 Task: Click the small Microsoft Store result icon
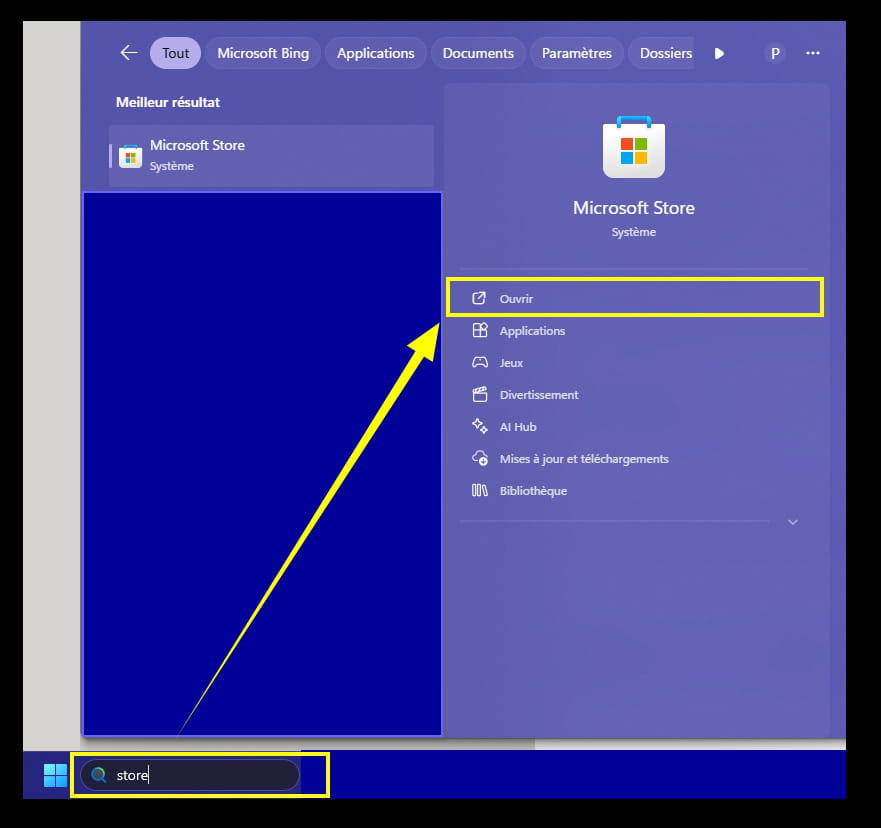point(130,156)
